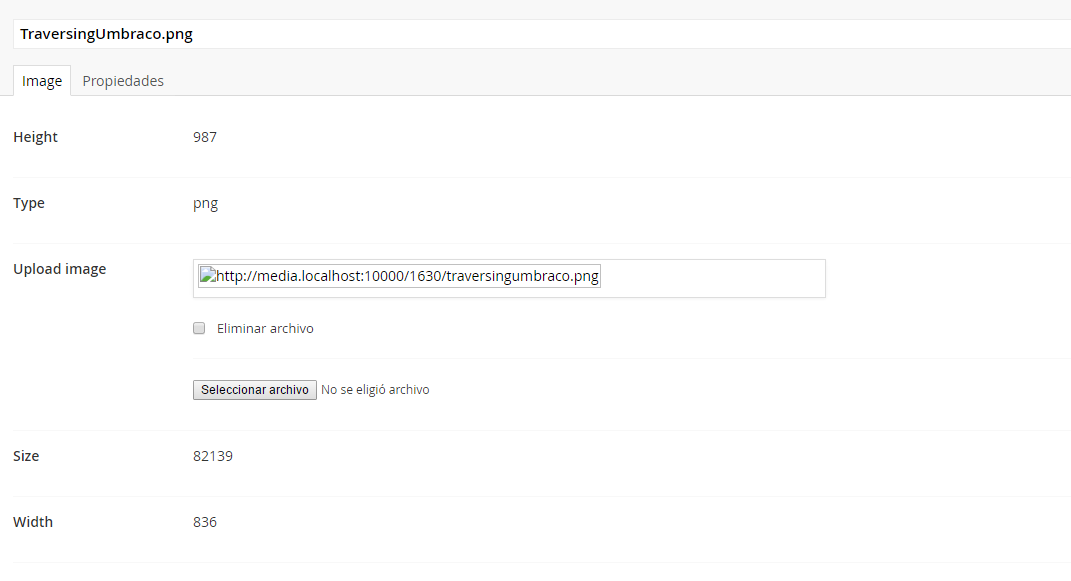The width and height of the screenshot is (1071, 581).
Task: Click the Upload image label
Action: (60, 269)
